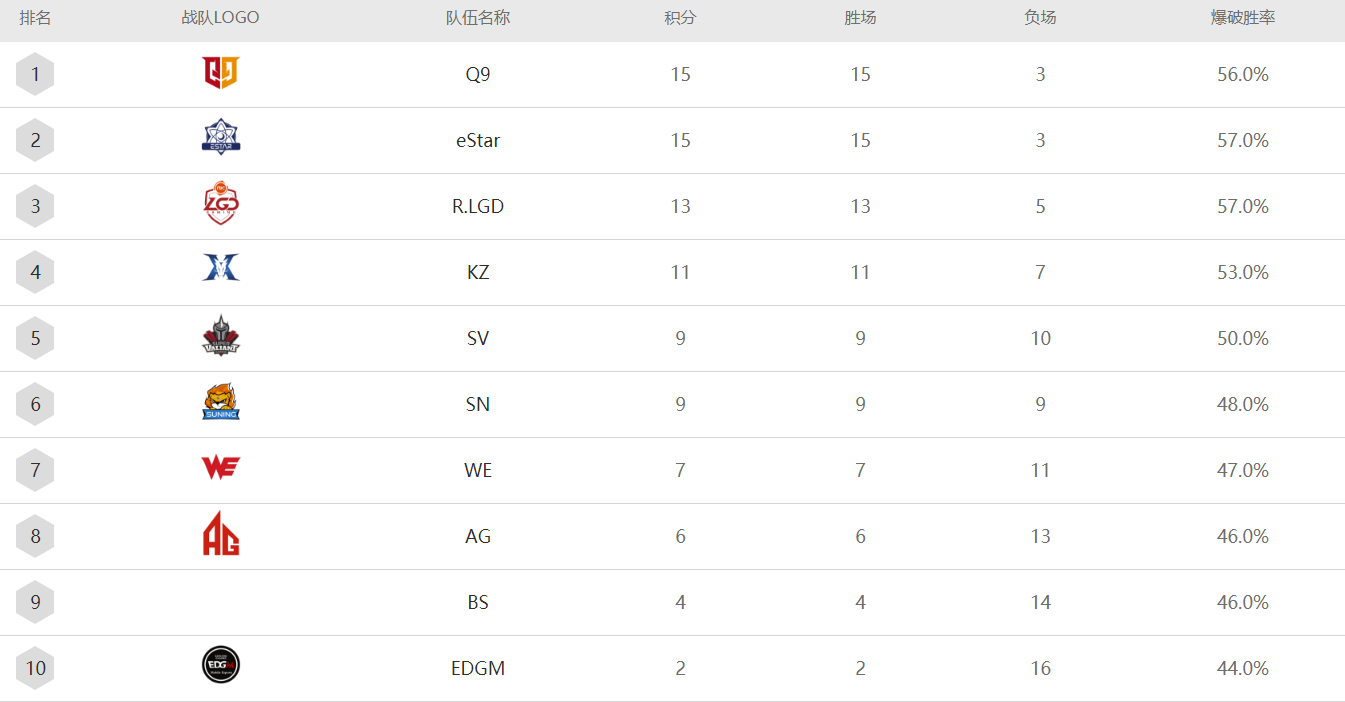The image size is (1345, 702).
Task: Click the 队伍名称 column header
Action: click(478, 18)
